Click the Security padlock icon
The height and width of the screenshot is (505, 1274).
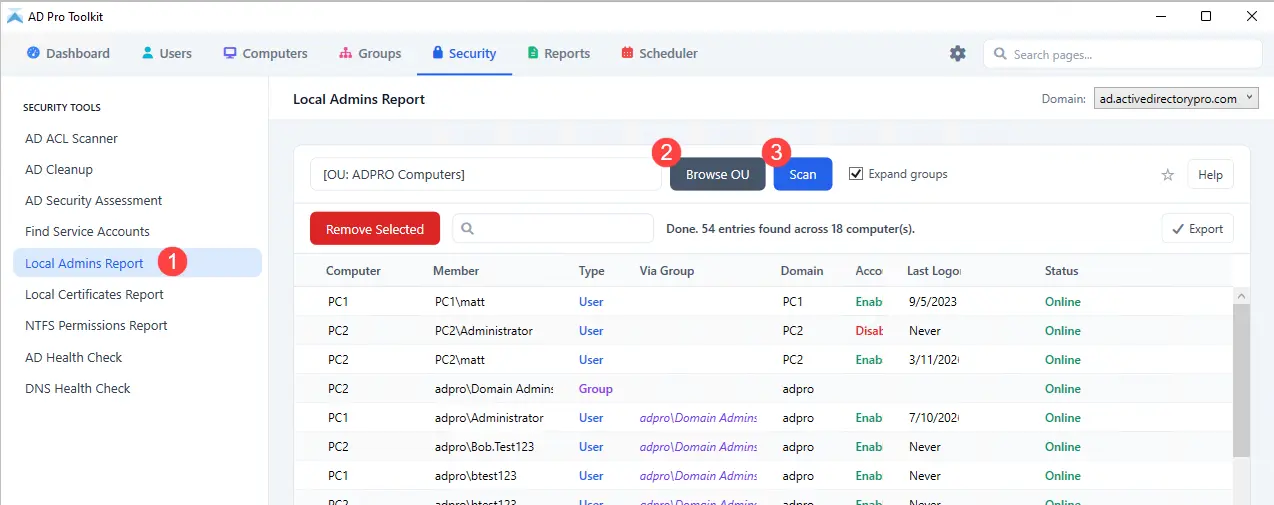point(437,53)
